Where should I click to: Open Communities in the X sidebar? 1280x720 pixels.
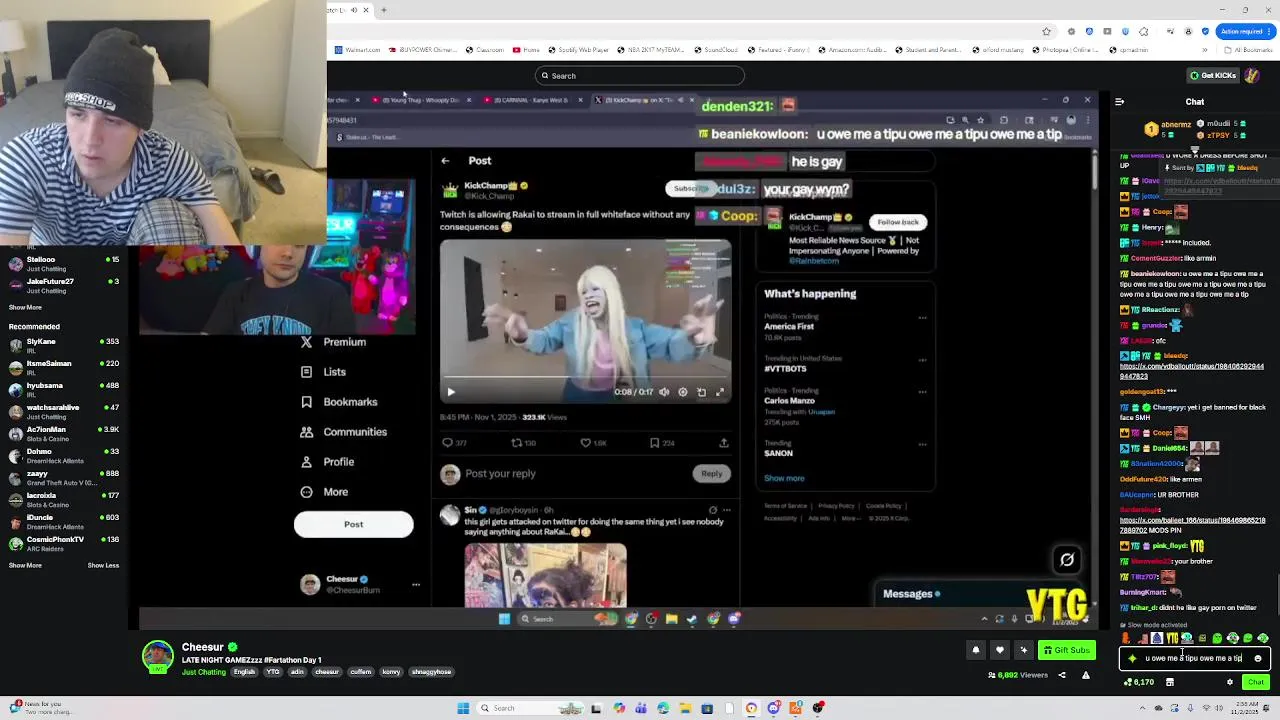coord(344,432)
